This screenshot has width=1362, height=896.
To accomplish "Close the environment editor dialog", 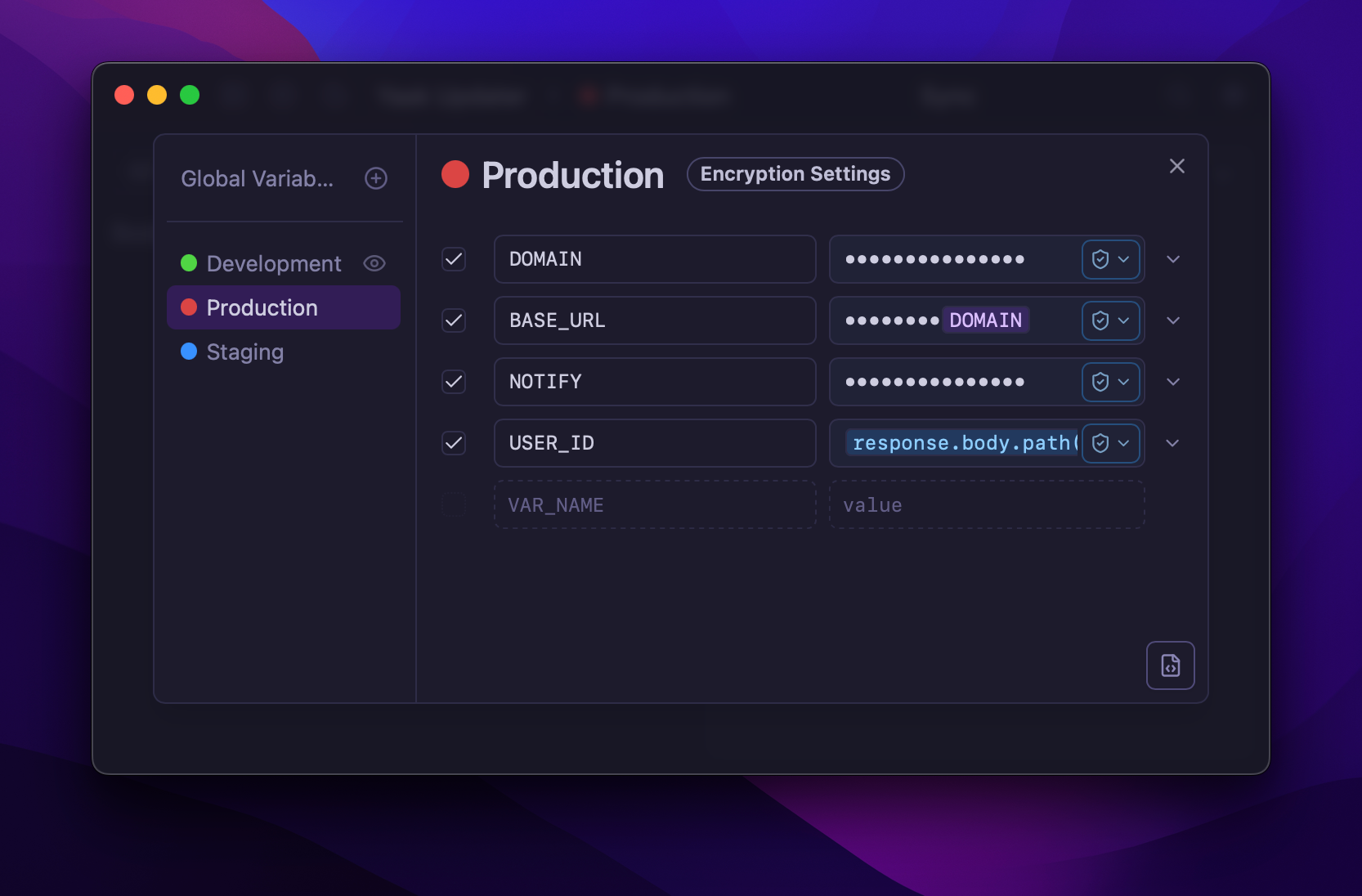I will click(1176, 166).
